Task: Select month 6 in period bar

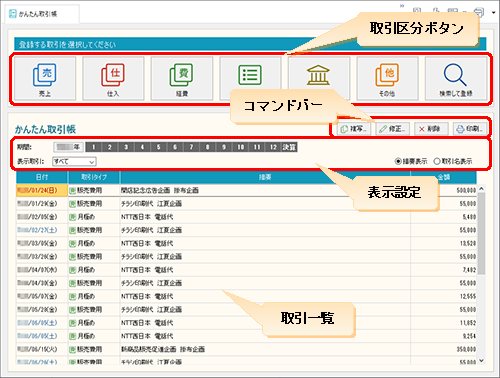Action: 175,147
